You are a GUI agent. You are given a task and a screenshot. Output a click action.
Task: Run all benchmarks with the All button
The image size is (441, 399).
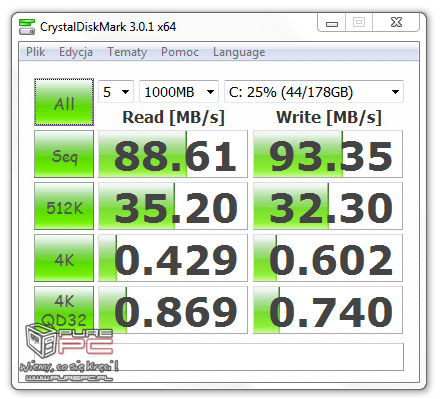pyautogui.click(x=64, y=102)
